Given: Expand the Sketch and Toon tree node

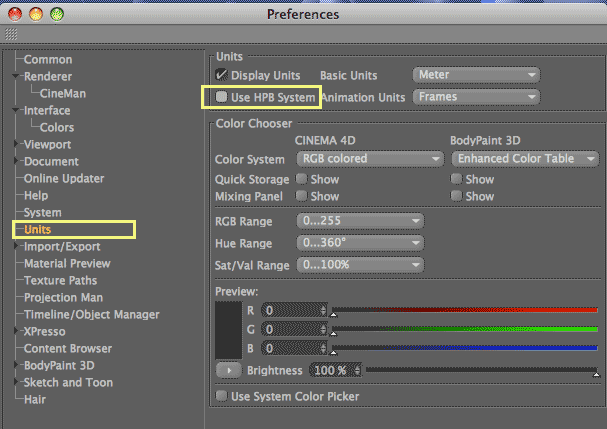Looking at the screenshot, I should [16, 382].
